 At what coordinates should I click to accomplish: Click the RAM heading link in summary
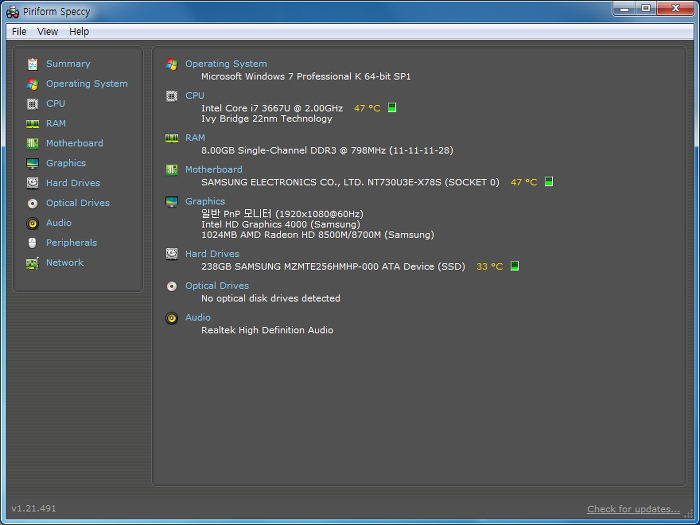click(195, 138)
